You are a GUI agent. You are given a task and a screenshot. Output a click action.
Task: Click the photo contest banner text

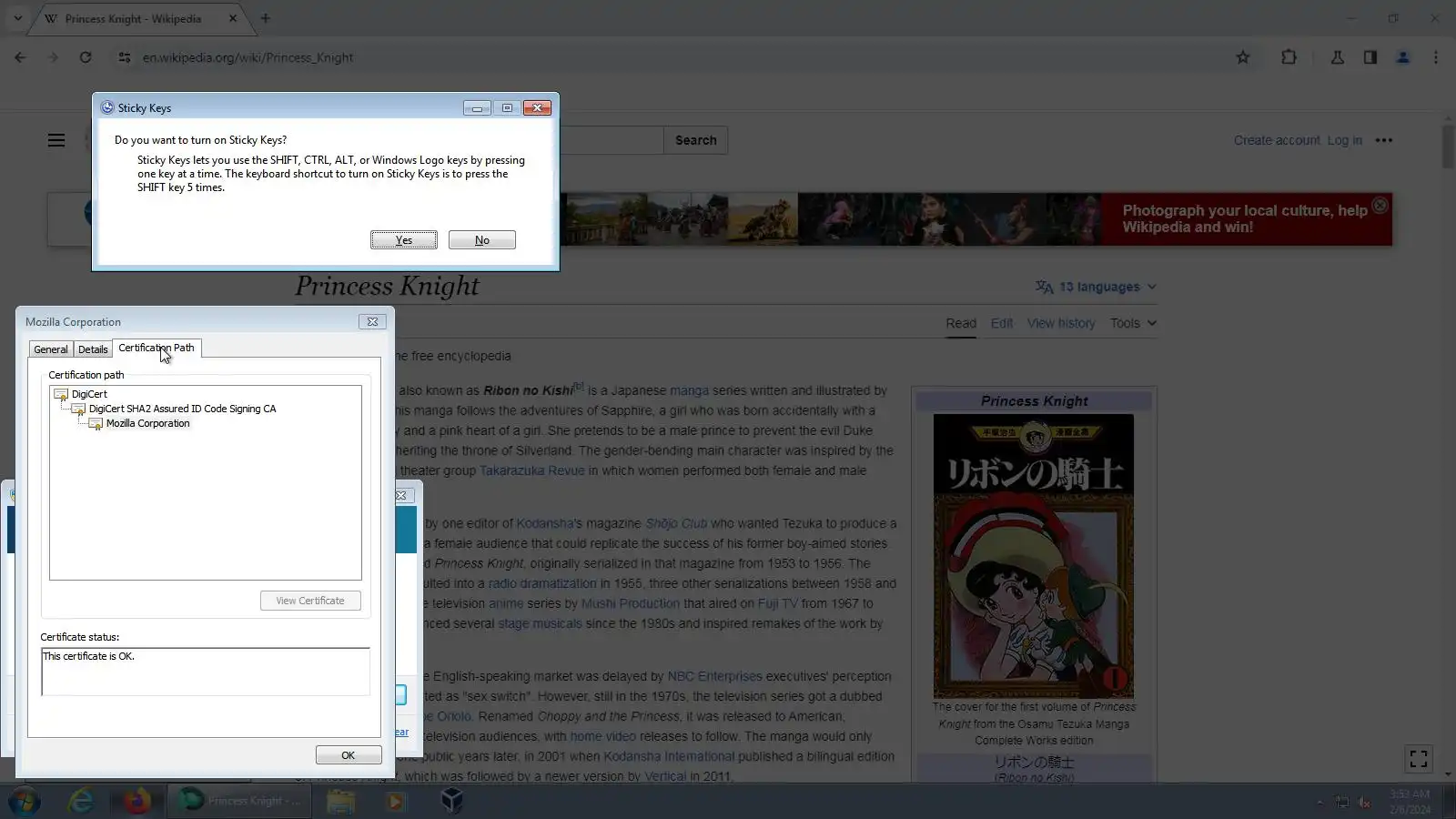pyautogui.click(x=1245, y=218)
